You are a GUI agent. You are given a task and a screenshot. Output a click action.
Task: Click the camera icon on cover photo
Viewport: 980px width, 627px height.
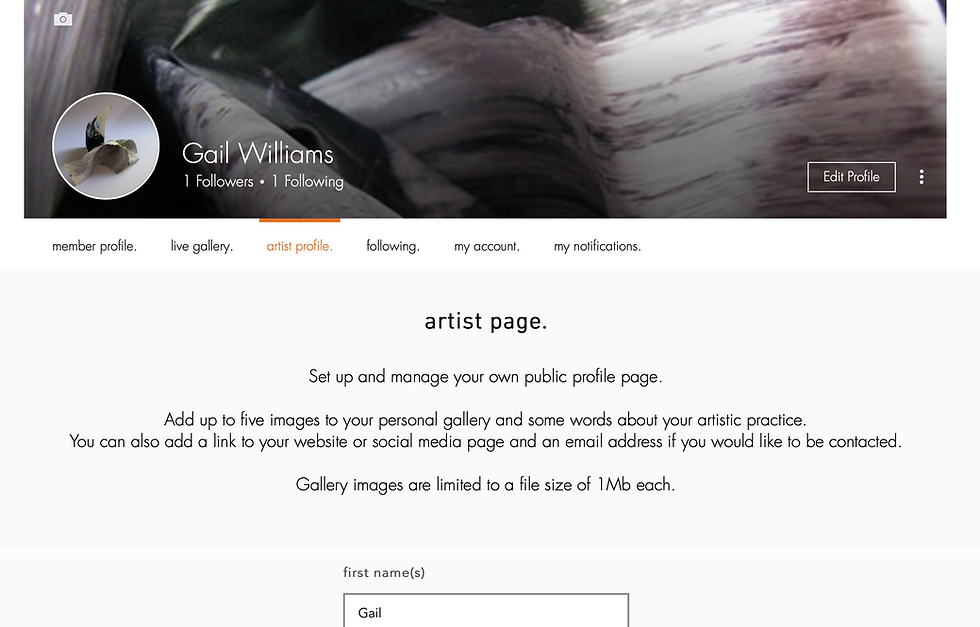click(62, 19)
